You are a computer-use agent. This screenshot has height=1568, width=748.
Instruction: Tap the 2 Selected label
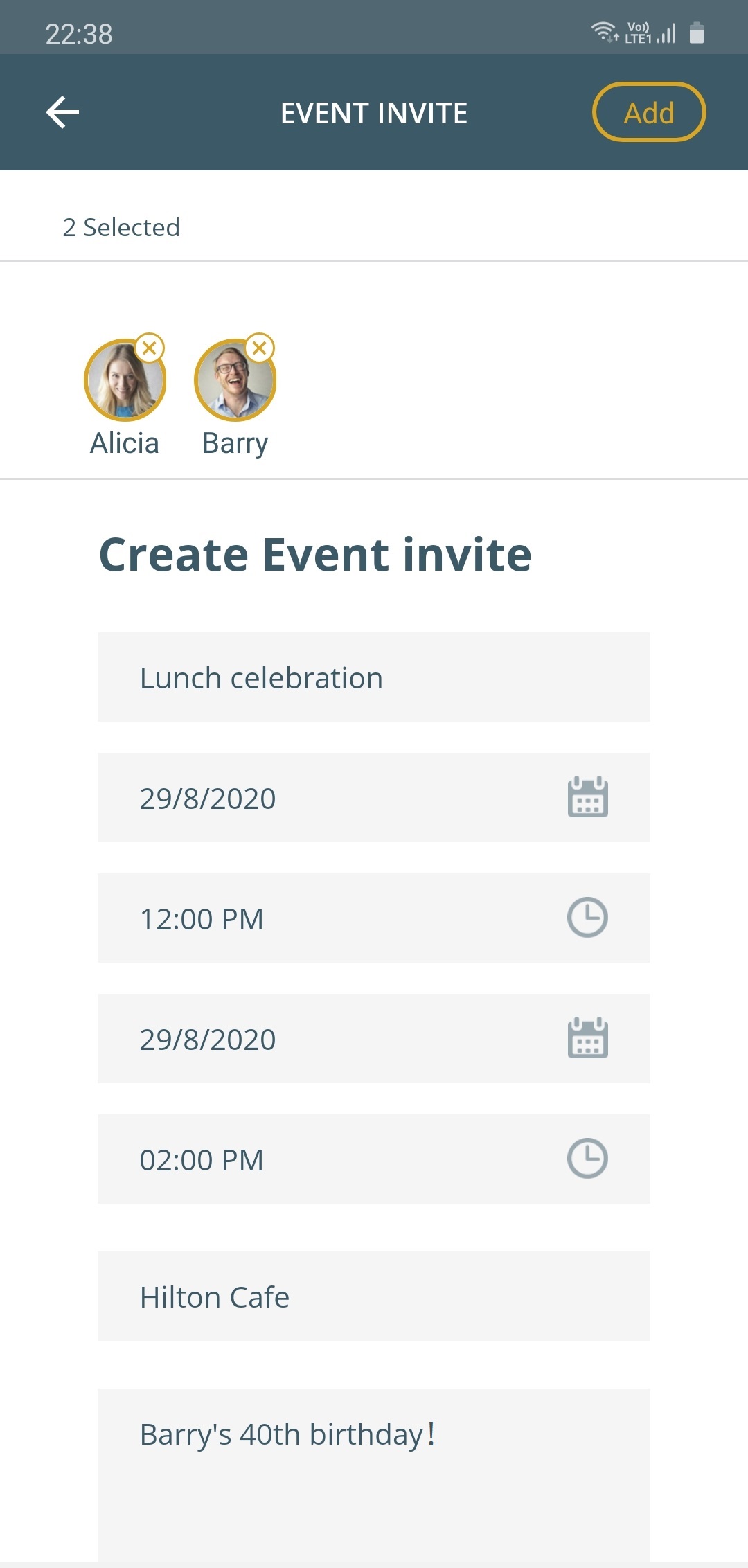click(x=121, y=227)
